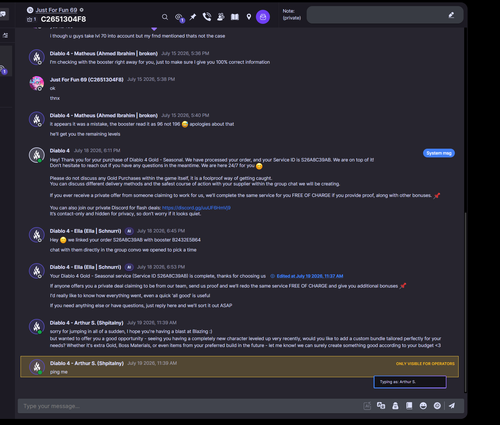Click the greyed AI assist icon in composer
The width and height of the screenshot is (500, 425).
coord(367,406)
